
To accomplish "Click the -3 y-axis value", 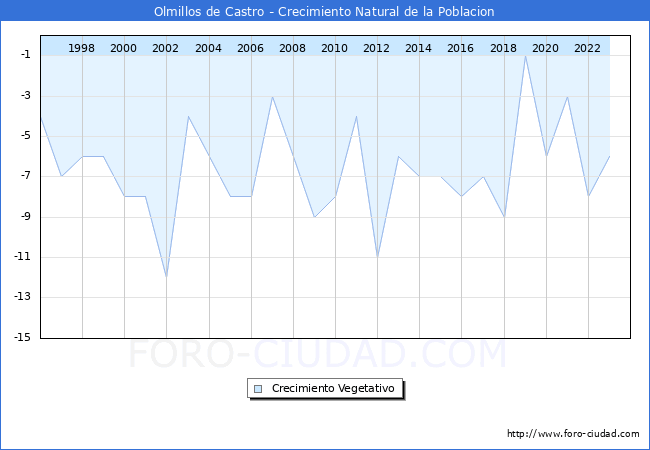I will 25,95.
